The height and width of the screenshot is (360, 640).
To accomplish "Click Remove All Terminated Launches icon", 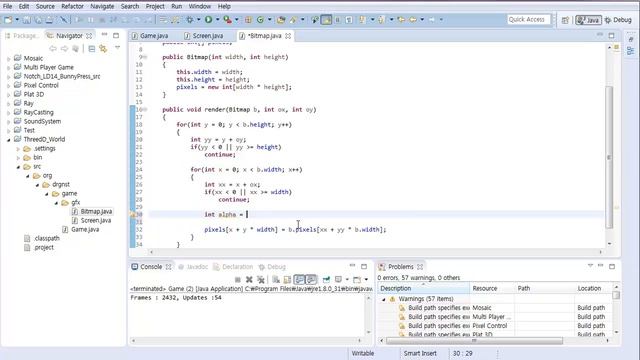I will pos(261,280).
